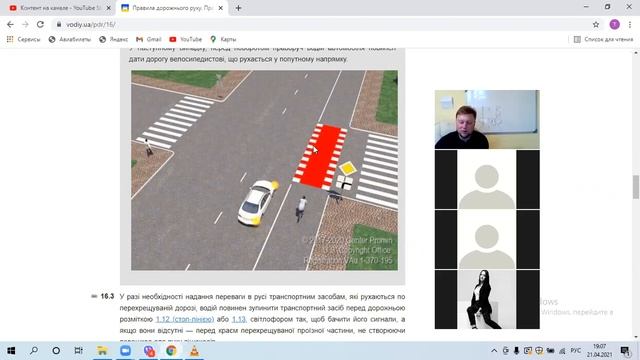
Task: Open the Viber taskbar icon
Action: 149,351
